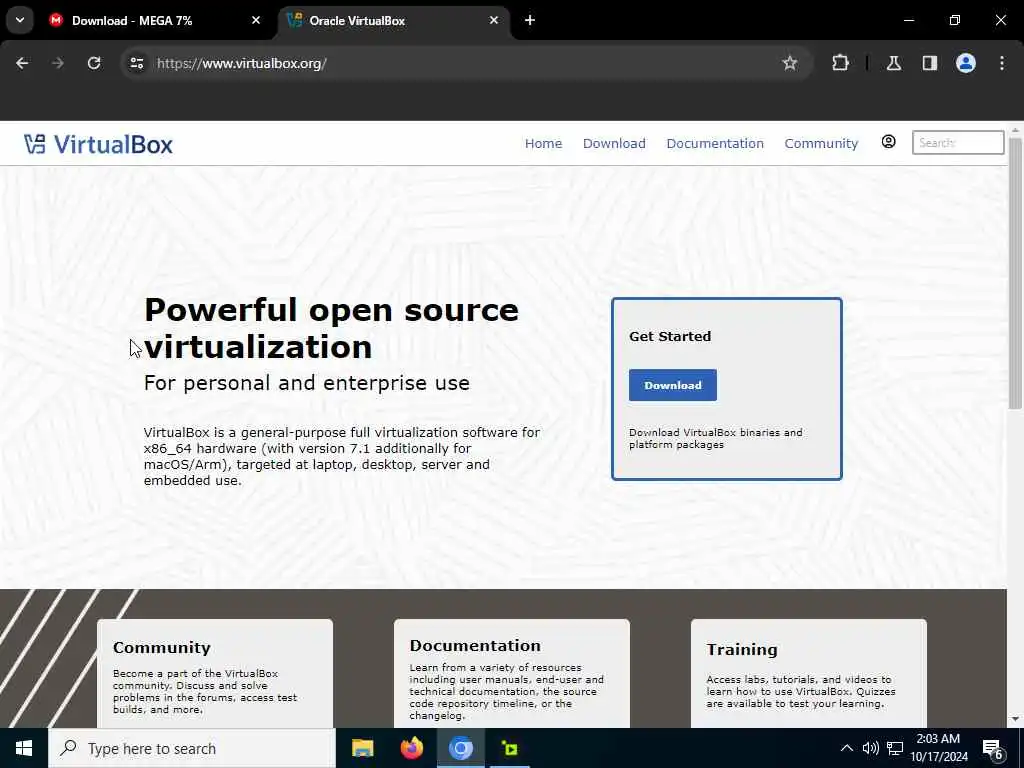1024x768 pixels.
Task: Click the Documentation card
Action: coord(512,673)
